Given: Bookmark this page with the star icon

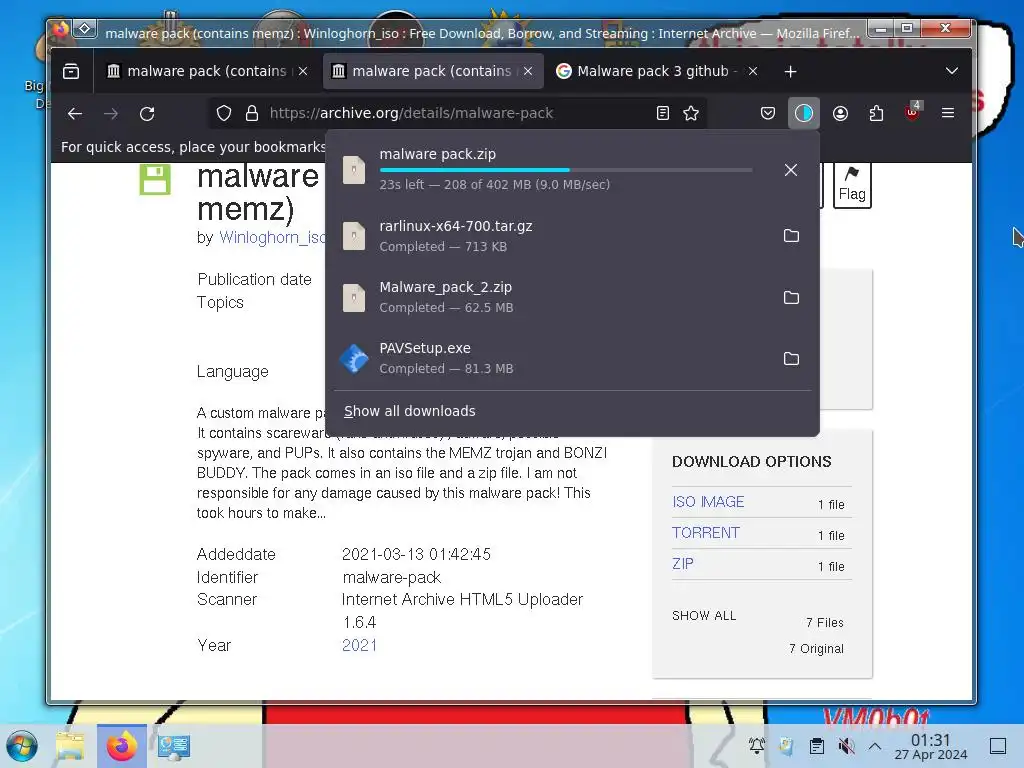Looking at the screenshot, I should point(691,114).
